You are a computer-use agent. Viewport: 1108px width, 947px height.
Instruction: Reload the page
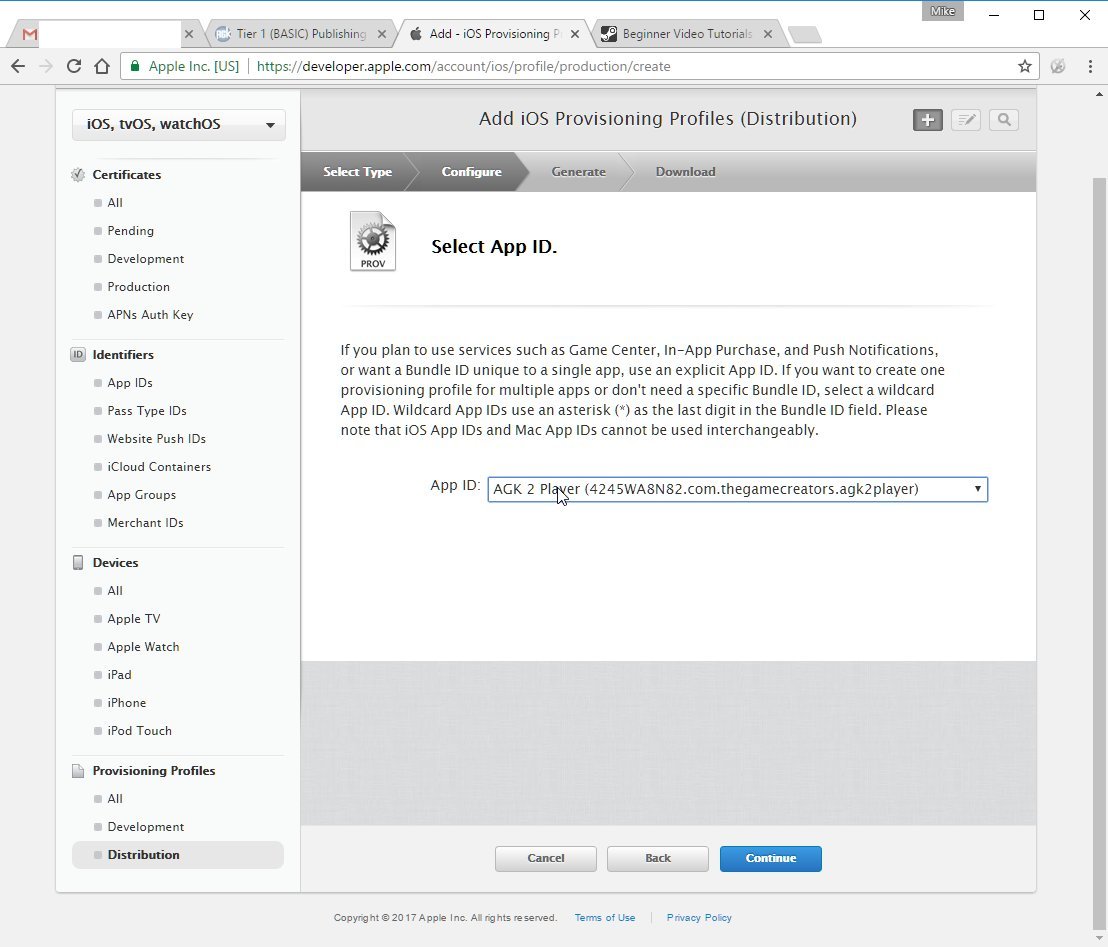(x=73, y=66)
